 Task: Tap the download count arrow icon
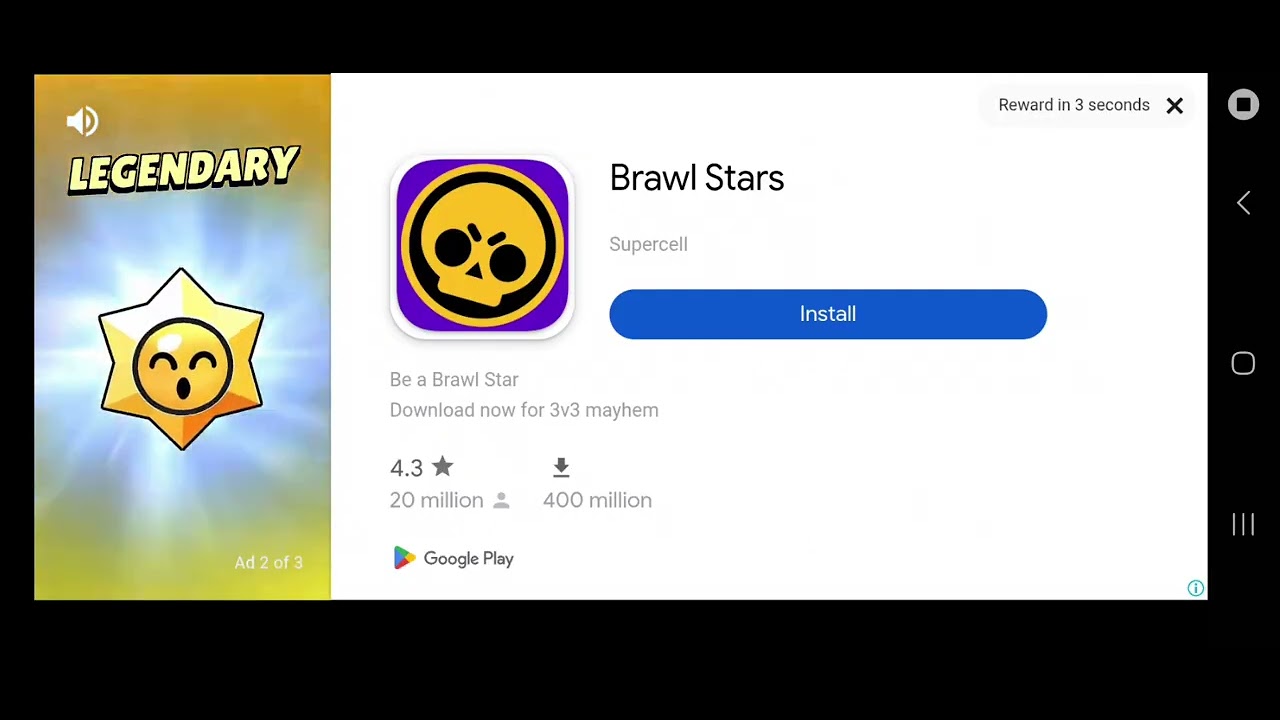click(561, 467)
